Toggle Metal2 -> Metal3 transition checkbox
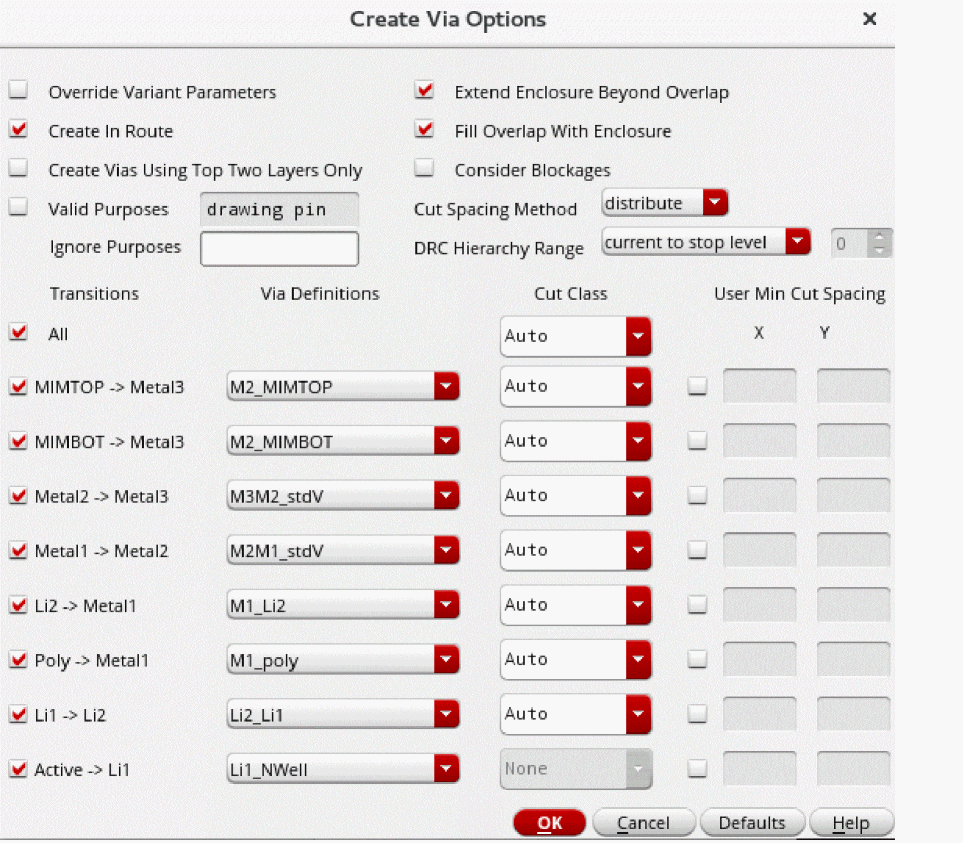Viewport: 963px width, 843px height. click(x=18, y=495)
